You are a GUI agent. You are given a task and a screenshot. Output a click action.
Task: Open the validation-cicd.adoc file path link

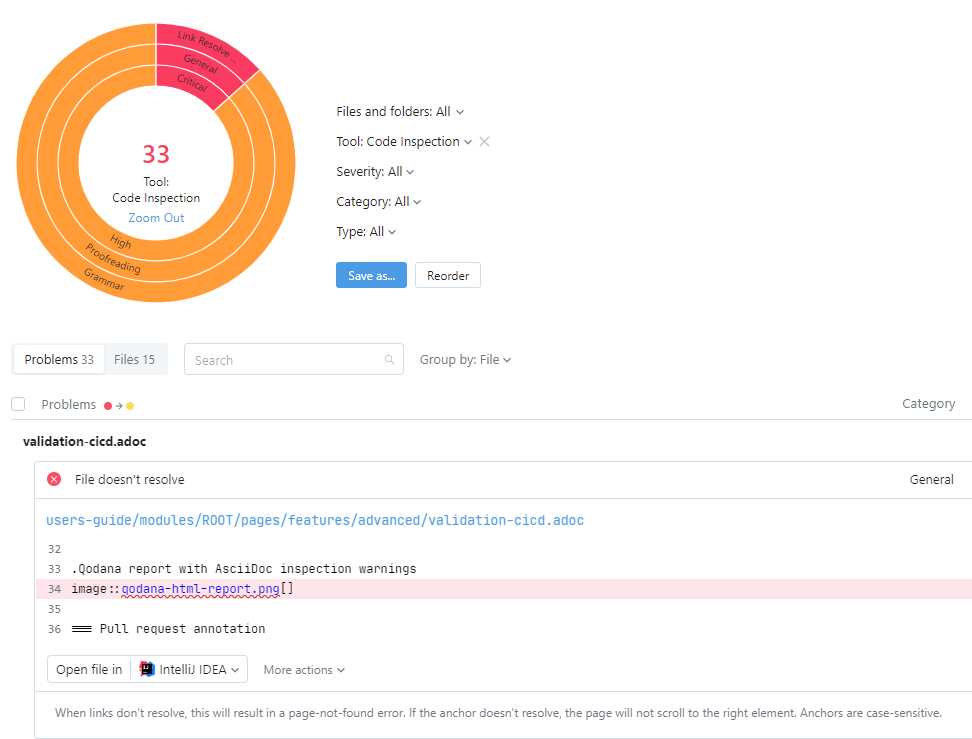point(315,520)
